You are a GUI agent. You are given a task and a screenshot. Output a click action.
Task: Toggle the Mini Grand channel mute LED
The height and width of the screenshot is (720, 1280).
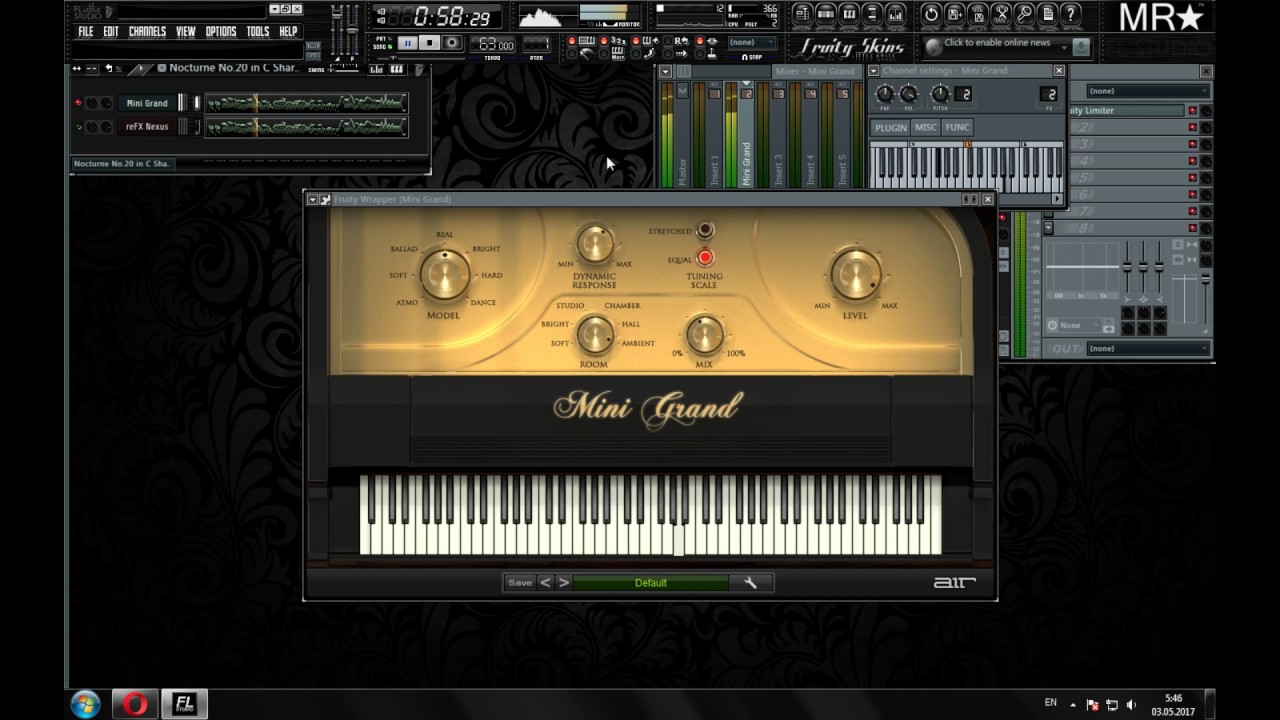click(78, 103)
